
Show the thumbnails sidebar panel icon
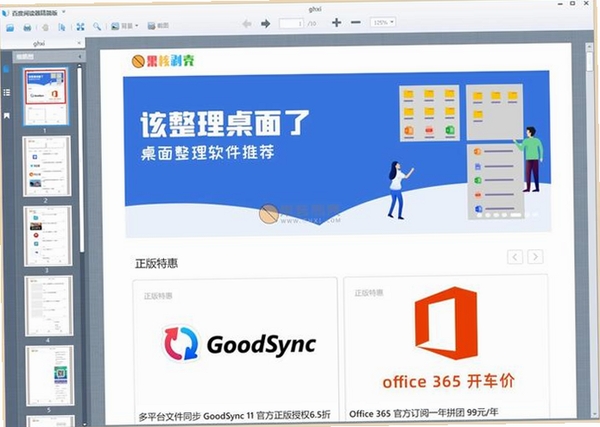pyautogui.click(x=6, y=69)
